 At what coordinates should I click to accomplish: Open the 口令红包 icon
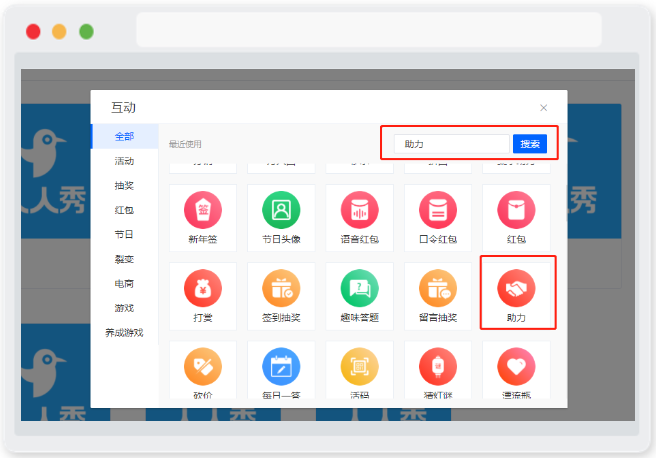click(x=438, y=210)
